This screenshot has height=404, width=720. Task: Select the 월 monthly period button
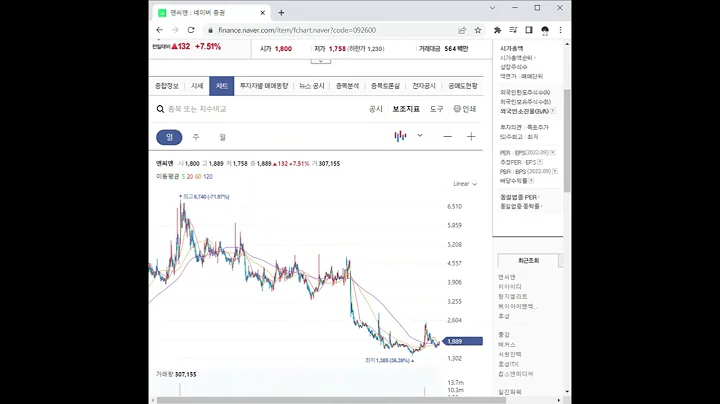click(223, 137)
